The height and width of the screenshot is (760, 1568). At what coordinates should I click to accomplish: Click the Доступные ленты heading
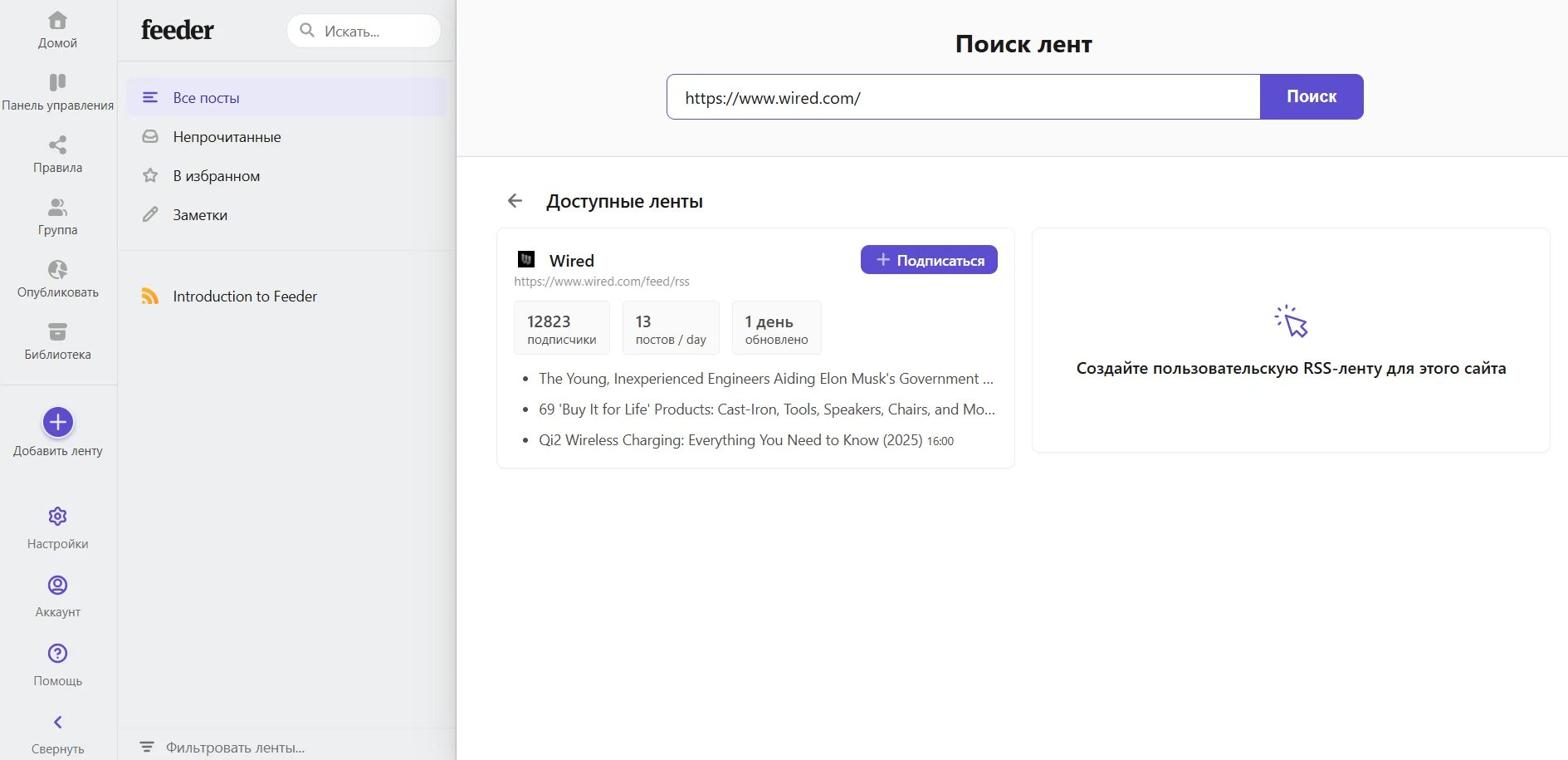(624, 201)
